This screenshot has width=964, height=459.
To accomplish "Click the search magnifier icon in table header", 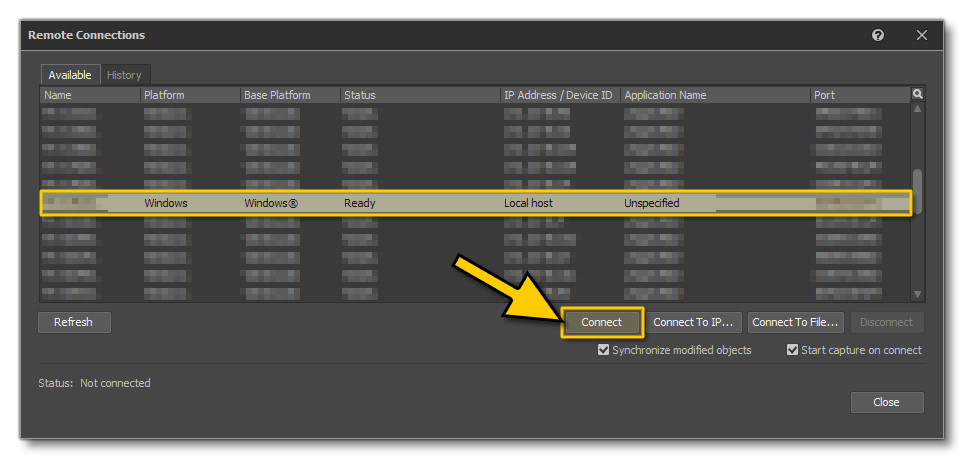I will tap(917, 94).
